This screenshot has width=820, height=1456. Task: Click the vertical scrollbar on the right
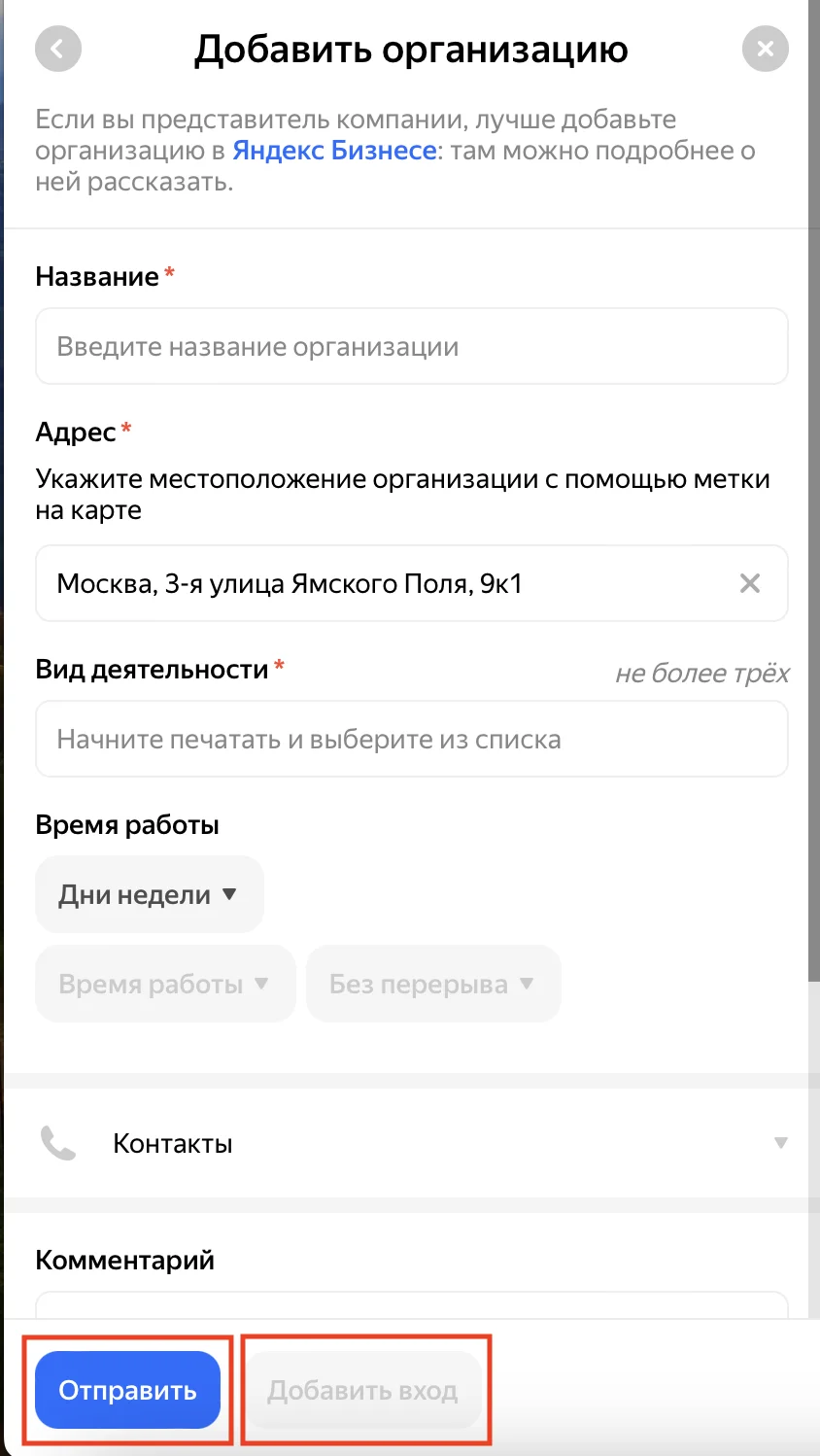814,486
